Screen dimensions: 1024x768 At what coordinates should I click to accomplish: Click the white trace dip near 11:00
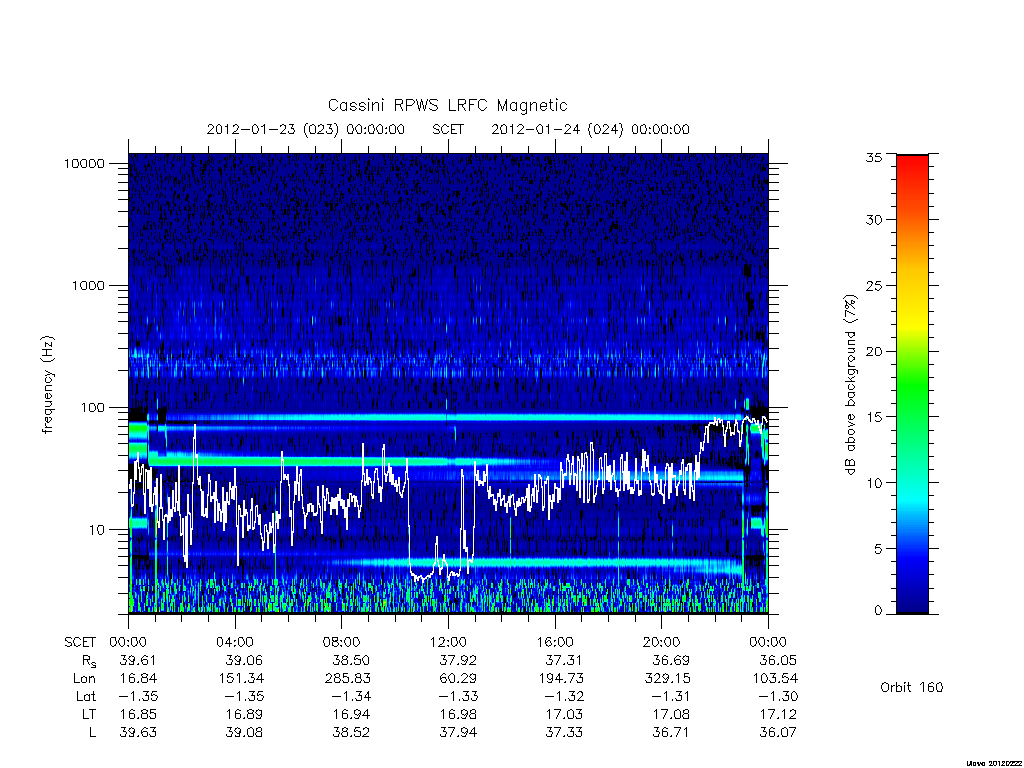pos(422,576)
